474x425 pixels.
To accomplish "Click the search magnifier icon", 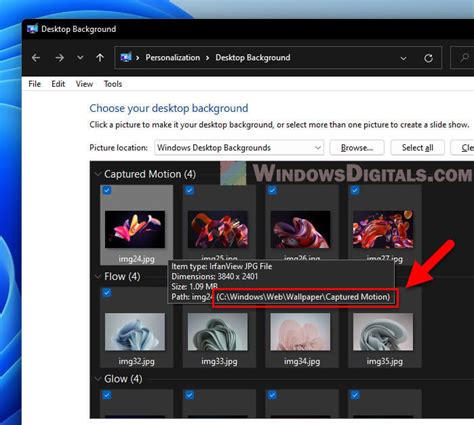I will [x=464, y=58].
